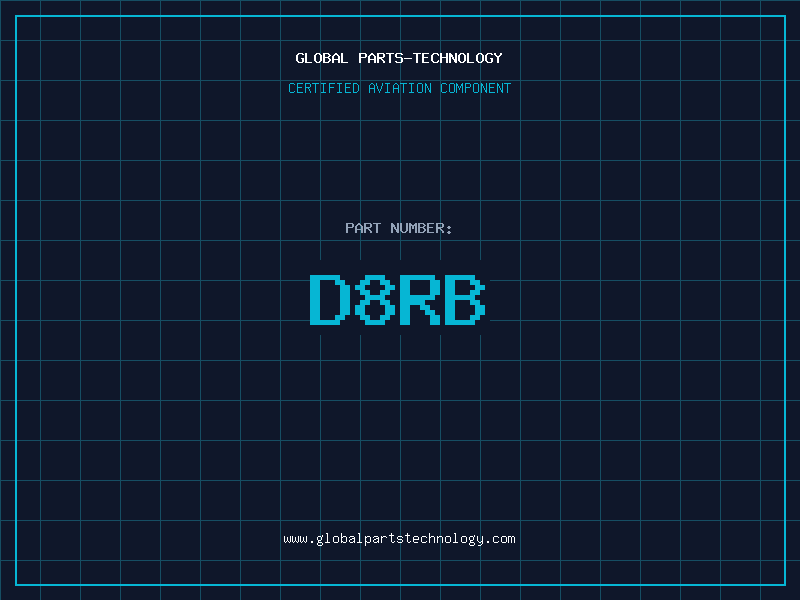
Task: Click the 'GLOBAL PARTS-TECHNOLOGY' heading
Action: (399, 58)
